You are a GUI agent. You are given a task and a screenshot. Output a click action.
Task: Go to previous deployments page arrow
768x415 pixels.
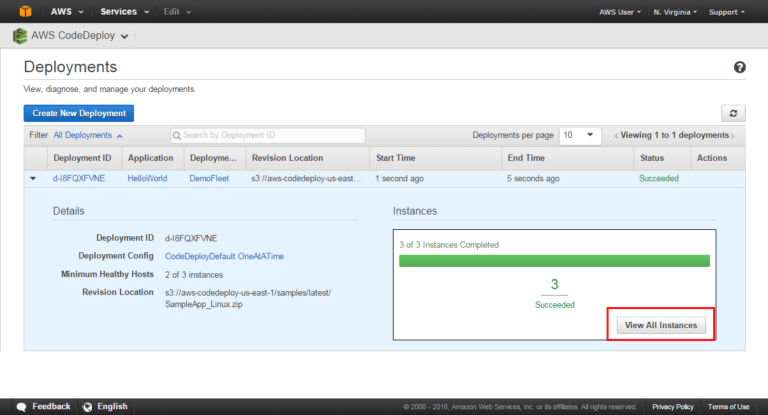pyautogui.click(x=616, y=136)
